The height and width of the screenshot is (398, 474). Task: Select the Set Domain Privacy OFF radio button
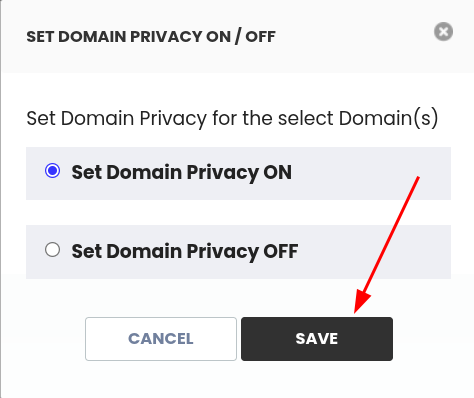(52, 250)
